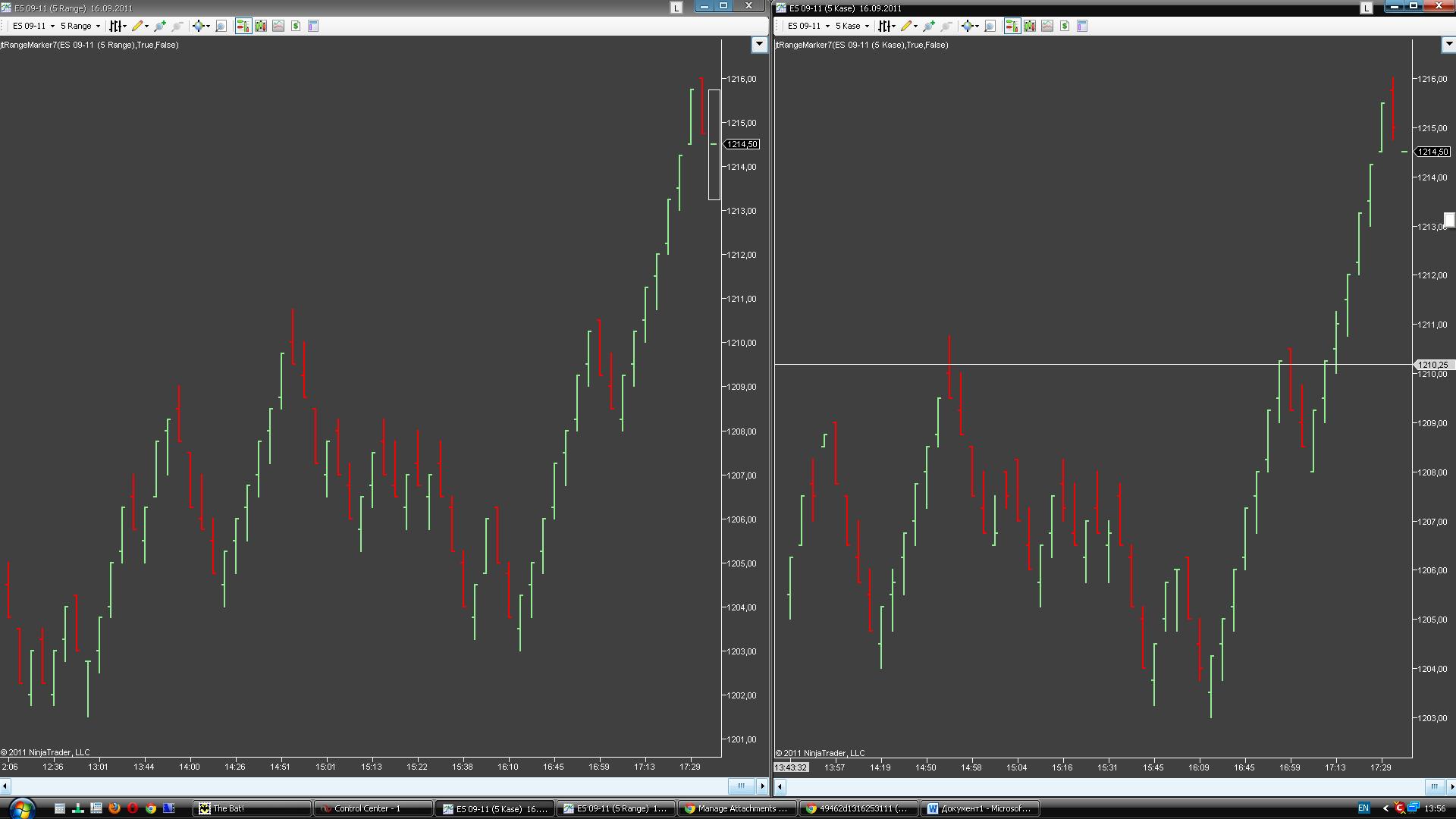Click the grey disconnect plug icon in Kase chart

coord(946,26)
